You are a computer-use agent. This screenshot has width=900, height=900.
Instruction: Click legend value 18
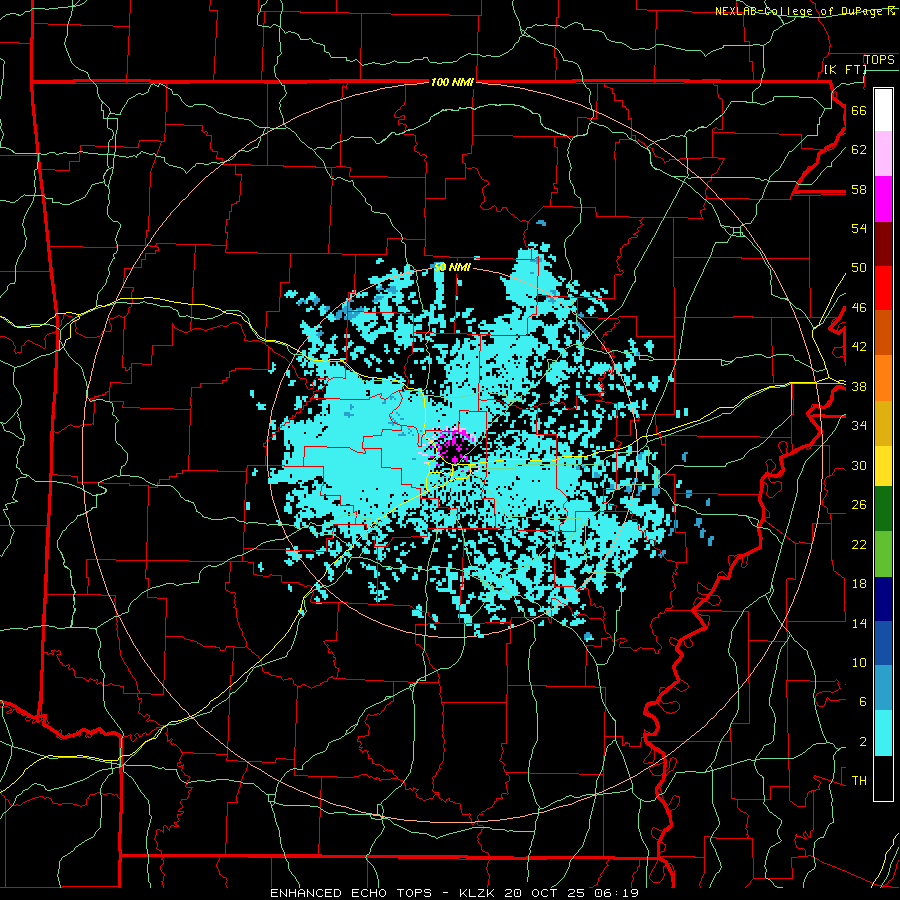859,584
